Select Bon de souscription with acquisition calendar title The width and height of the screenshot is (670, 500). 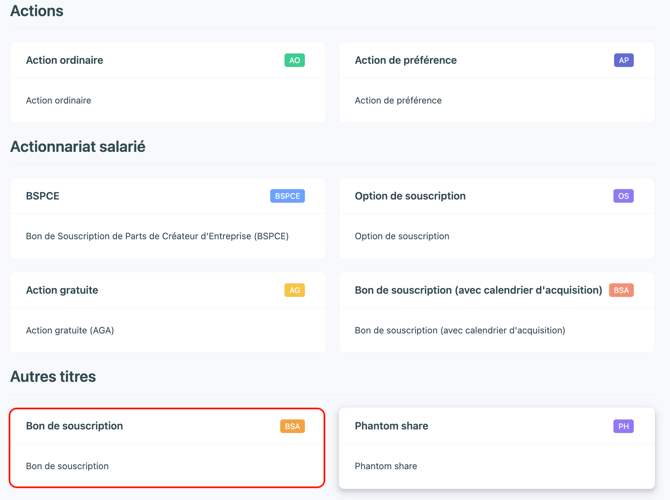coord(478,290)
